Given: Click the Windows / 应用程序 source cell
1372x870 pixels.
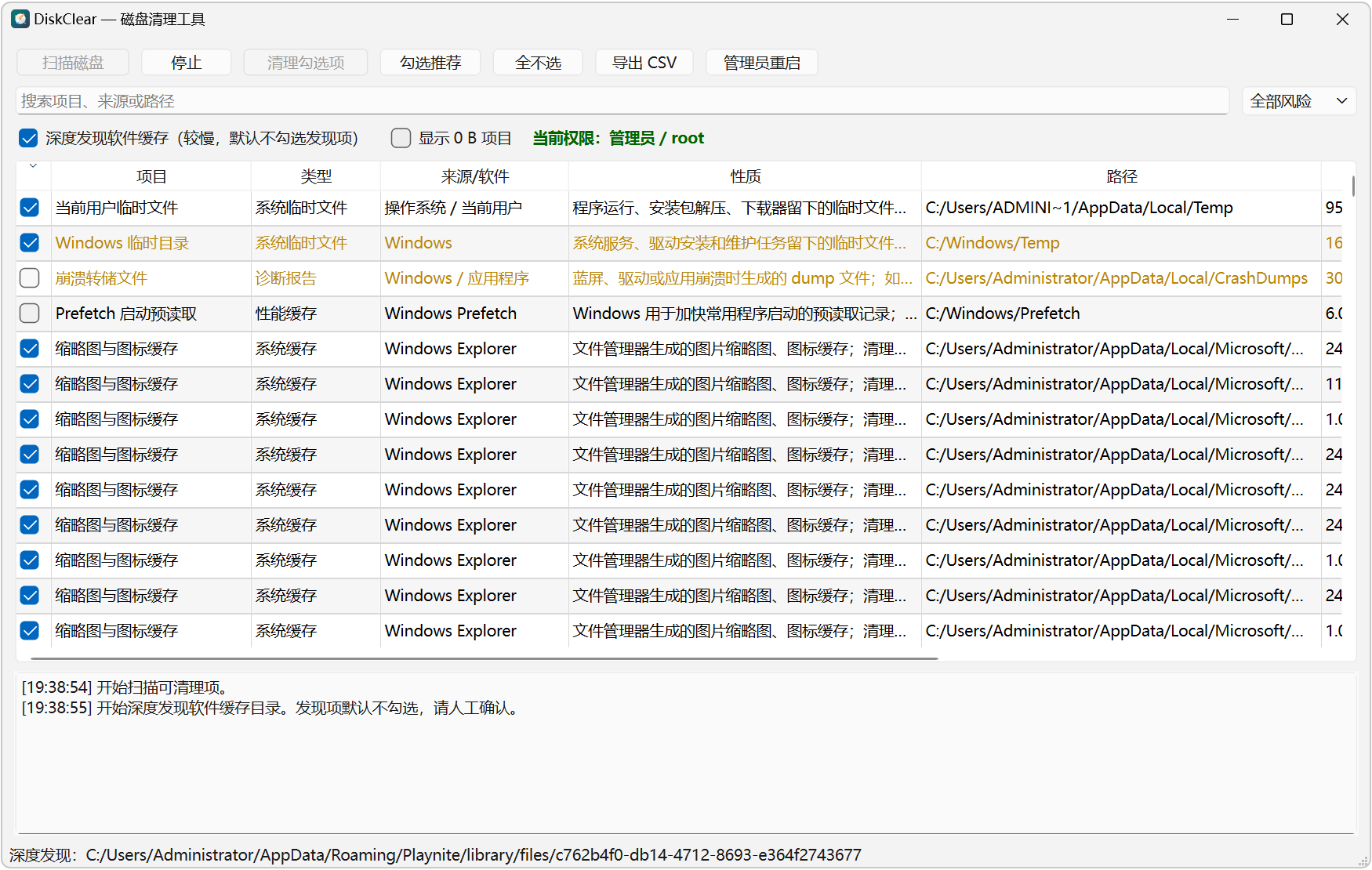Looking at the screenshot, I should [x=474, y=278].
